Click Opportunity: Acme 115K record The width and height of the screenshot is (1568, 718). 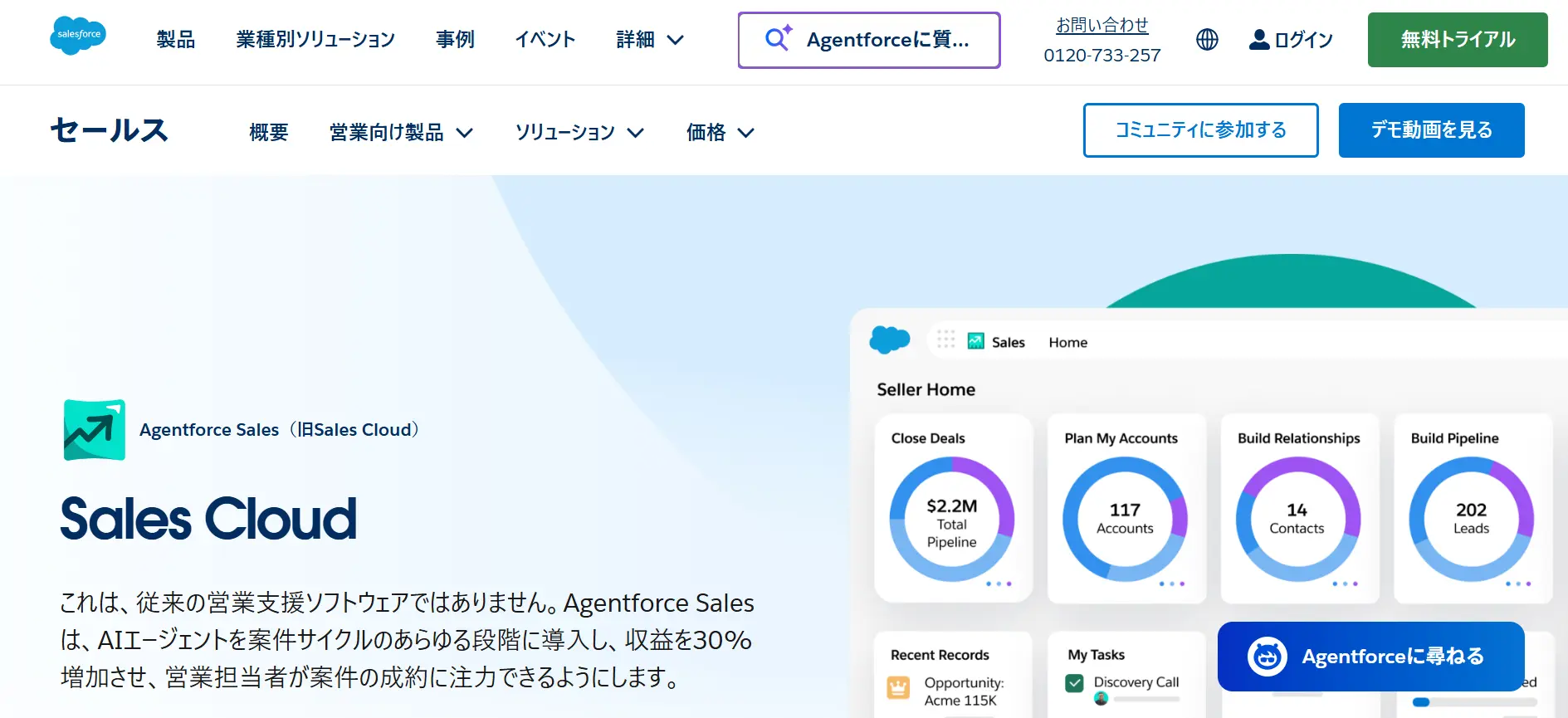964,691
